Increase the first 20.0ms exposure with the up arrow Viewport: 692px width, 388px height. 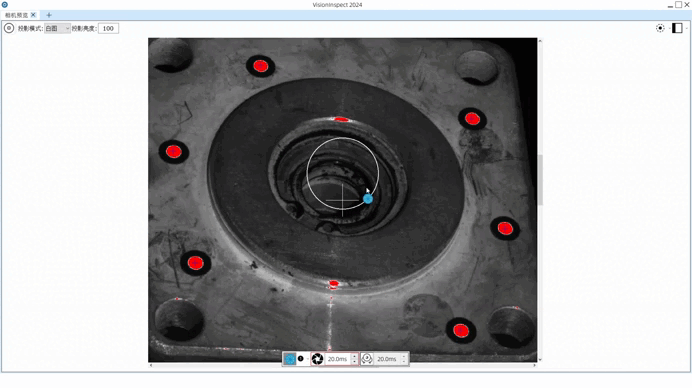click(354, 356)
